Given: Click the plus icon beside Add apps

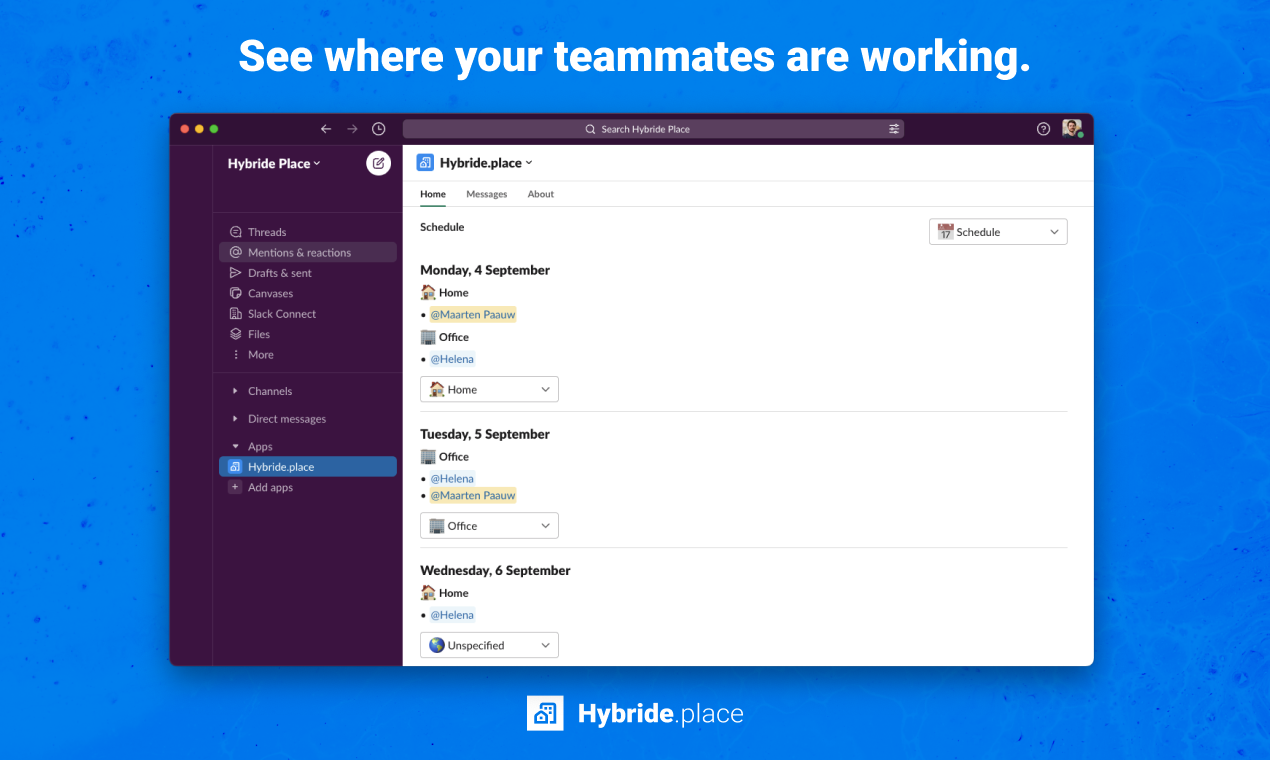Looking at the screenshot, I should (x=235, y=487).
